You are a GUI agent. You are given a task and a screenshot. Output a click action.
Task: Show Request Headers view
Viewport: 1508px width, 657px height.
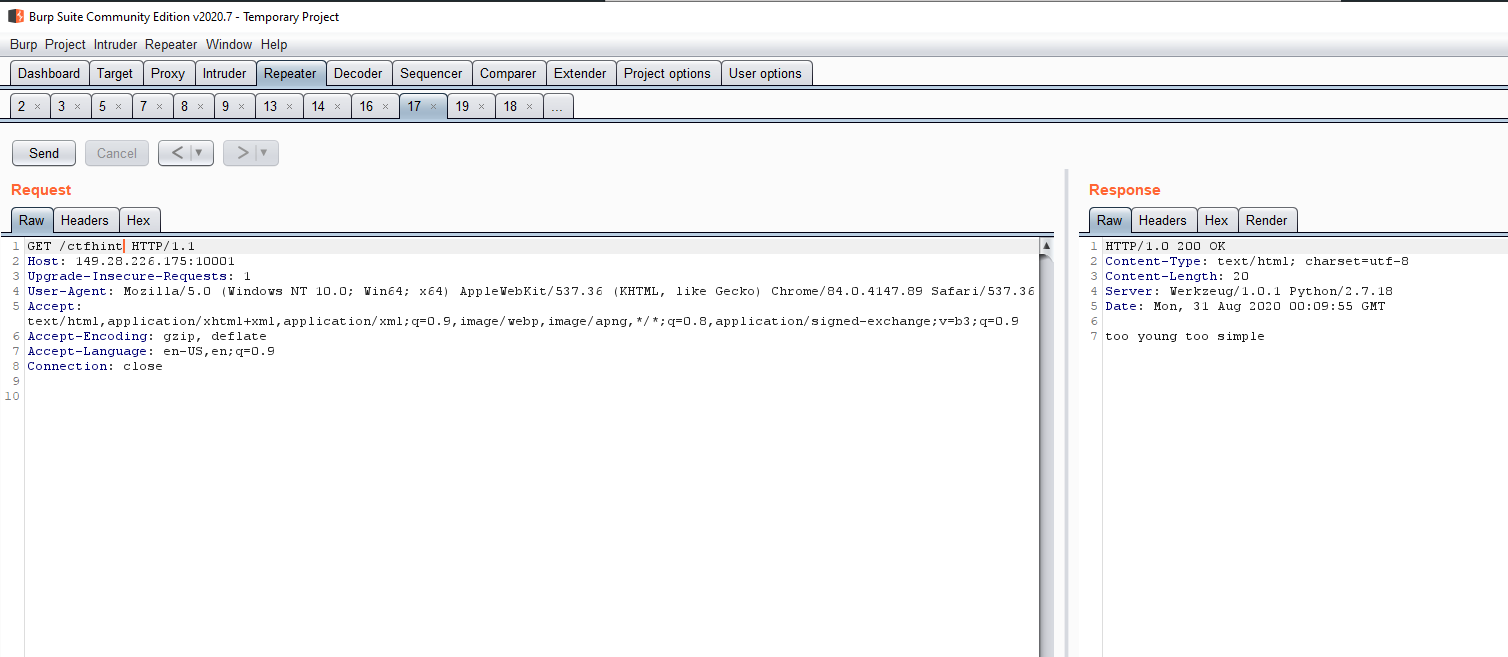[85, 220]
